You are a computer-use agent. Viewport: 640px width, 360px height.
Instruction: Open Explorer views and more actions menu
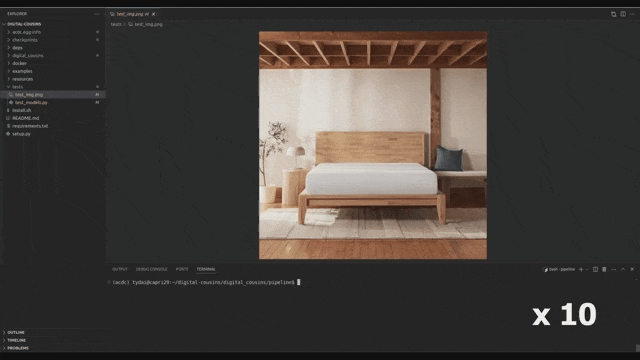coord(97,14)
